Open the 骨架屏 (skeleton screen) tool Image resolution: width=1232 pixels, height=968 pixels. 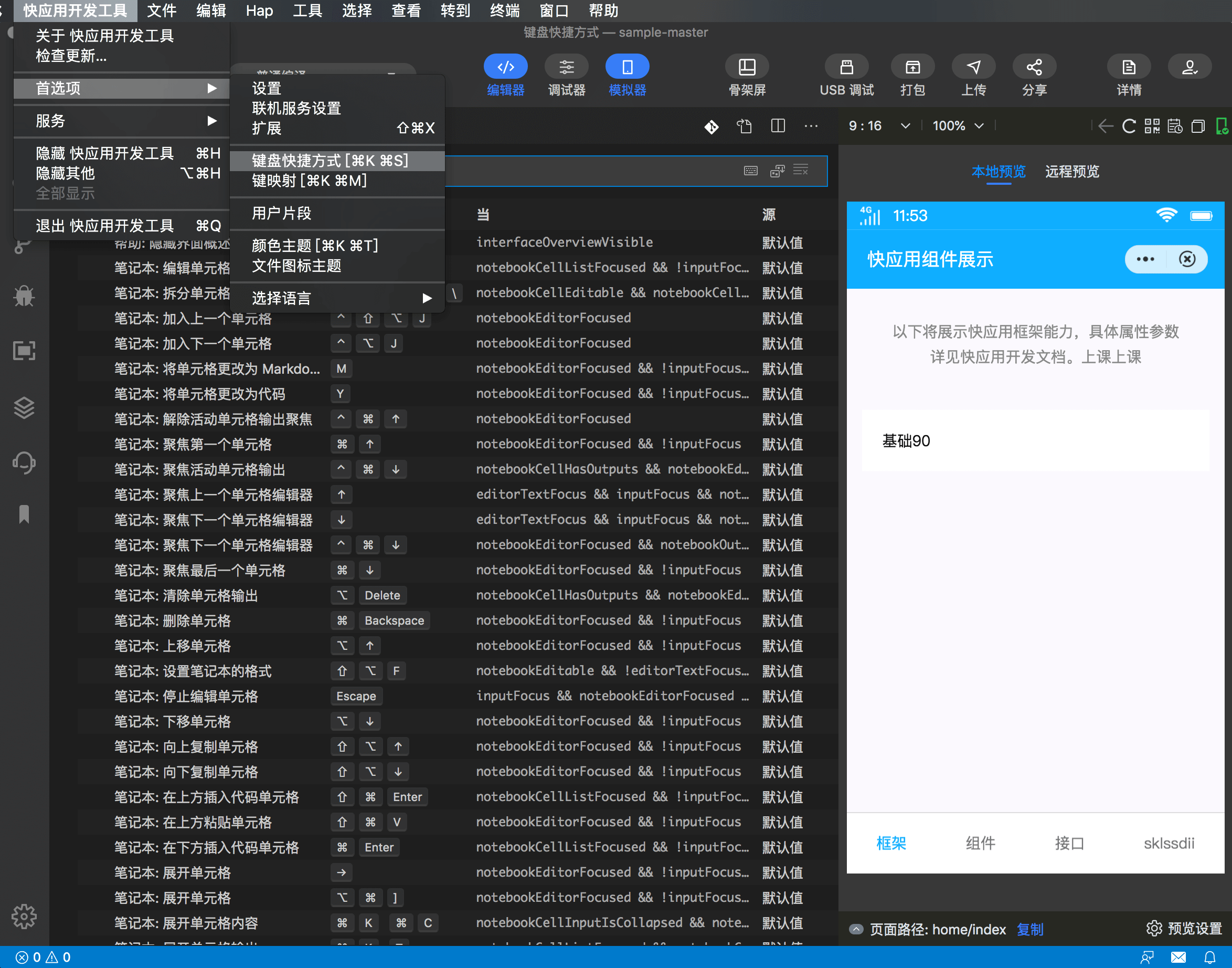[x=747, y=73]
